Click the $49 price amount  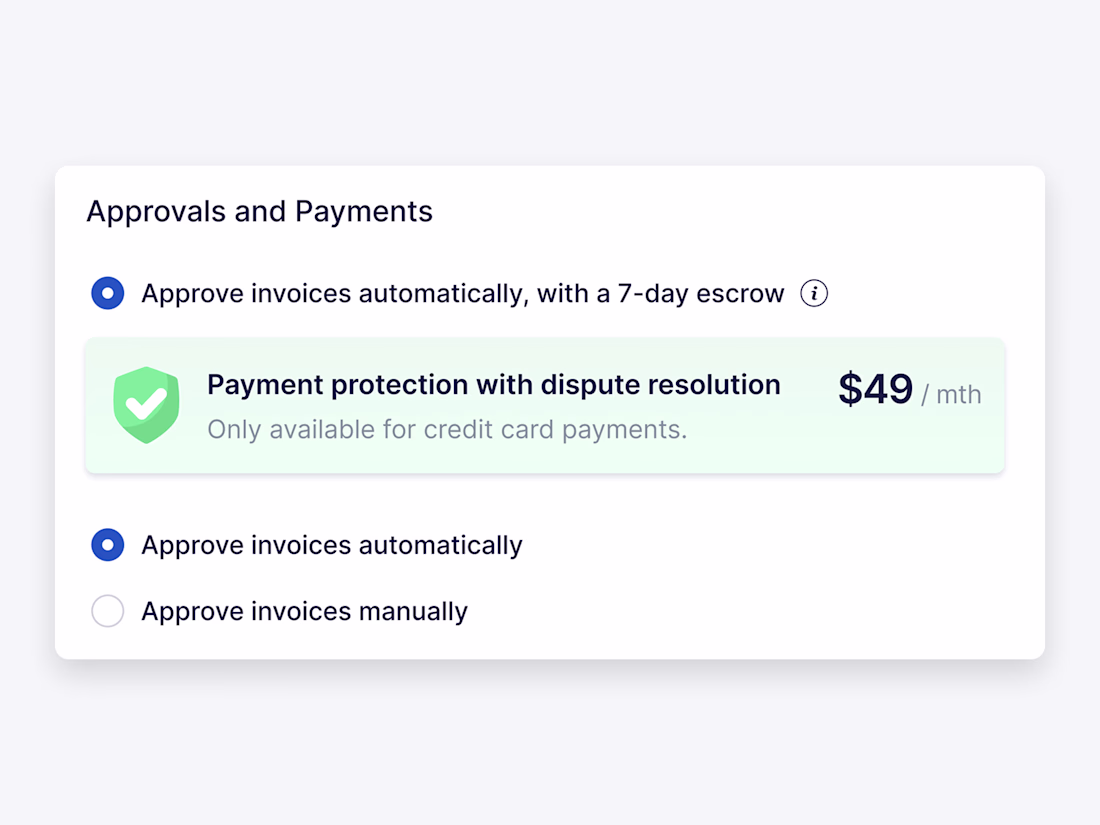(875, 389)
